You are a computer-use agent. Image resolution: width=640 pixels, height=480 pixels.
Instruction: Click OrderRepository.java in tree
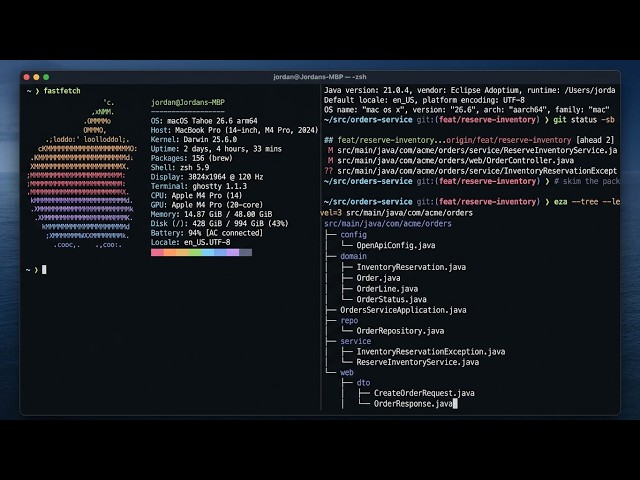(x=400, y=331)
